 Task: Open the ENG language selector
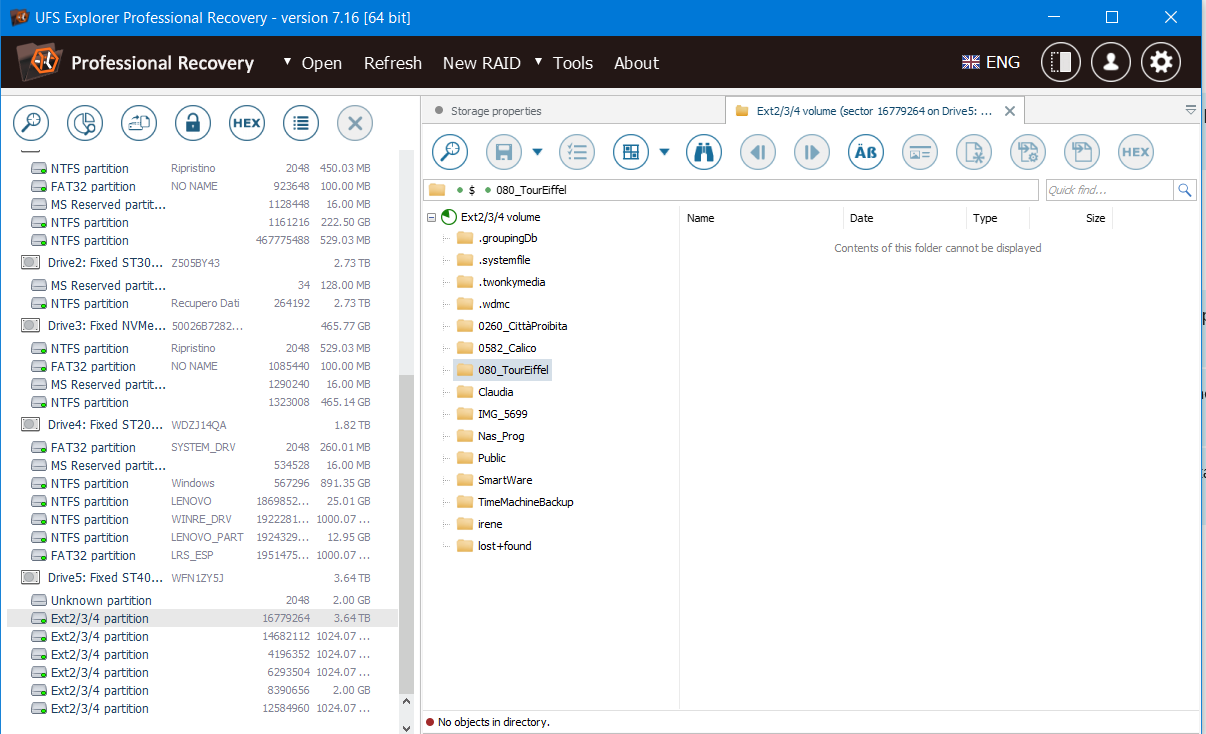click(991, 62)
